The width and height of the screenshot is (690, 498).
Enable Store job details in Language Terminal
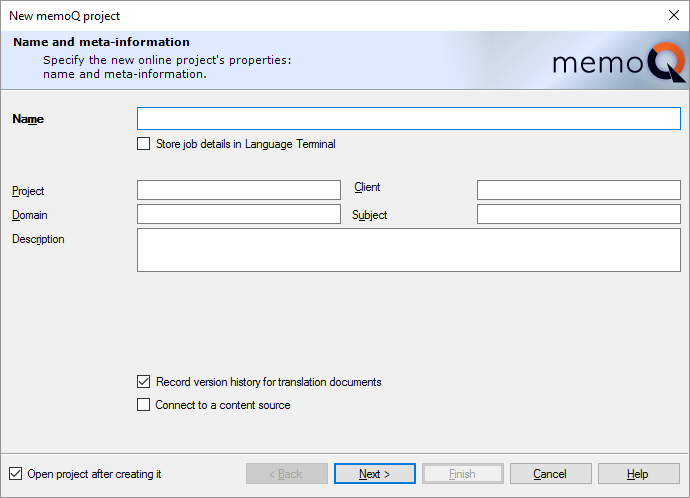point(143,144)
